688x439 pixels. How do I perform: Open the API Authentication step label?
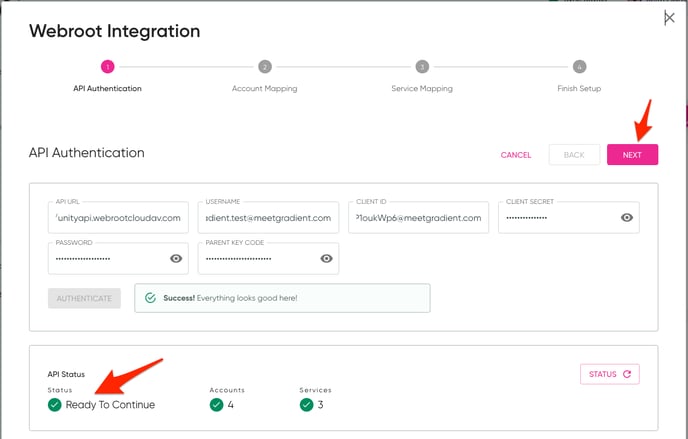coord(108,89)
